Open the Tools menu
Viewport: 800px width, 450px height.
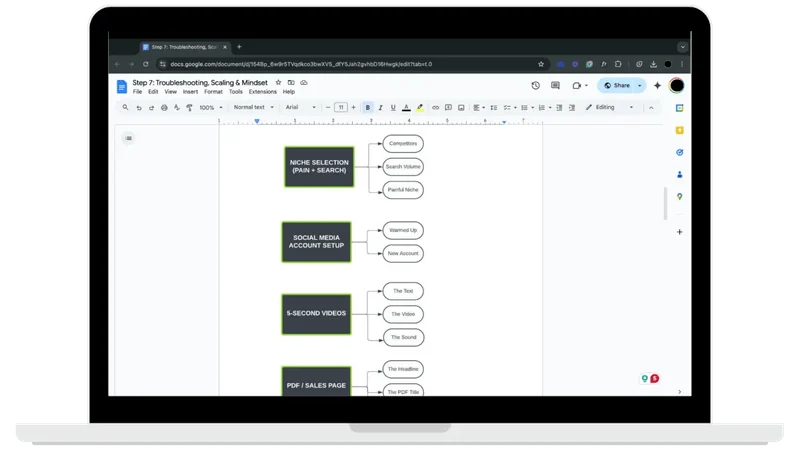[x=236, y=92]
